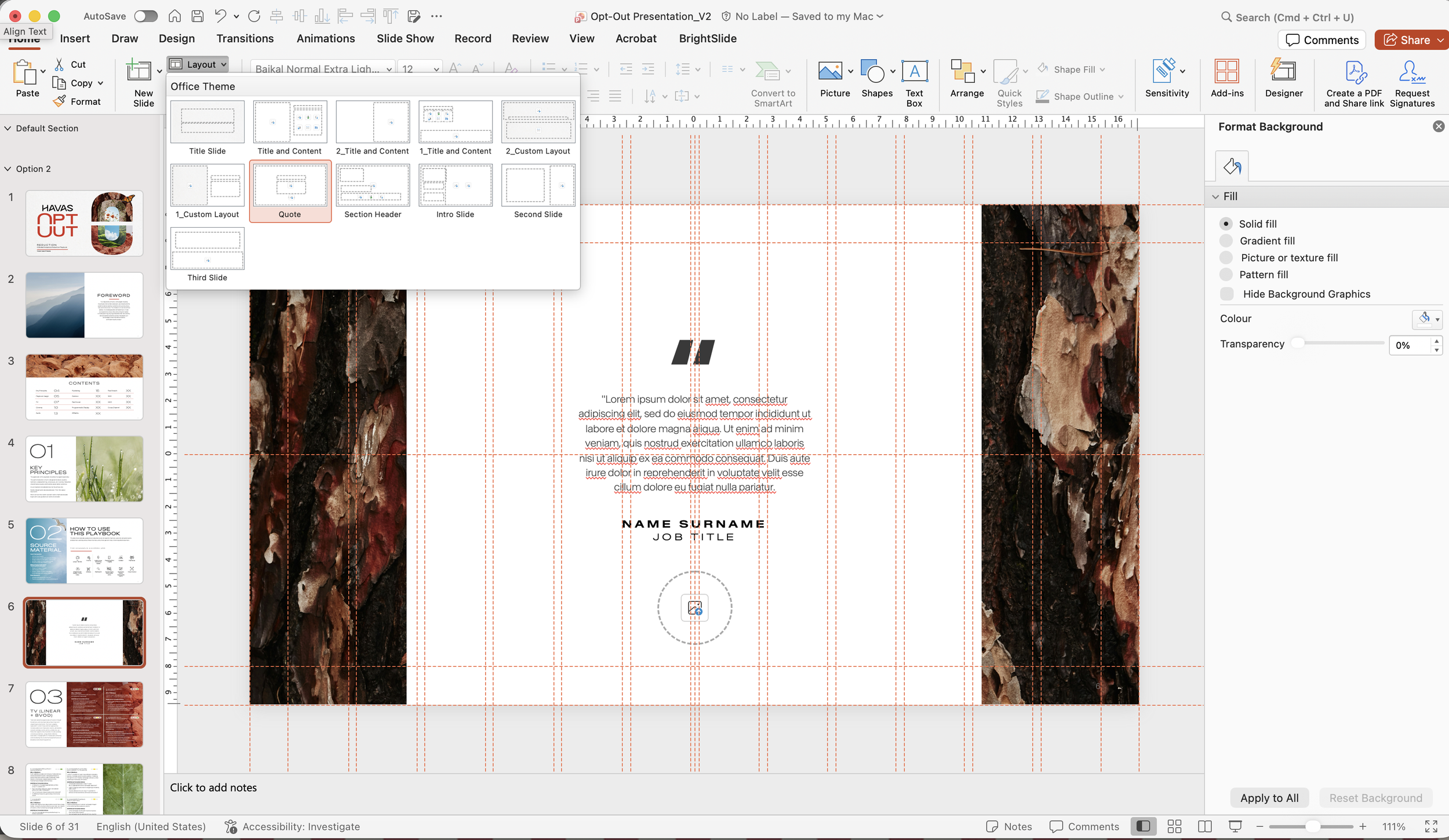Switch to Slide Sorter view
This screenshot has height=840, width=1449.
1174,826
